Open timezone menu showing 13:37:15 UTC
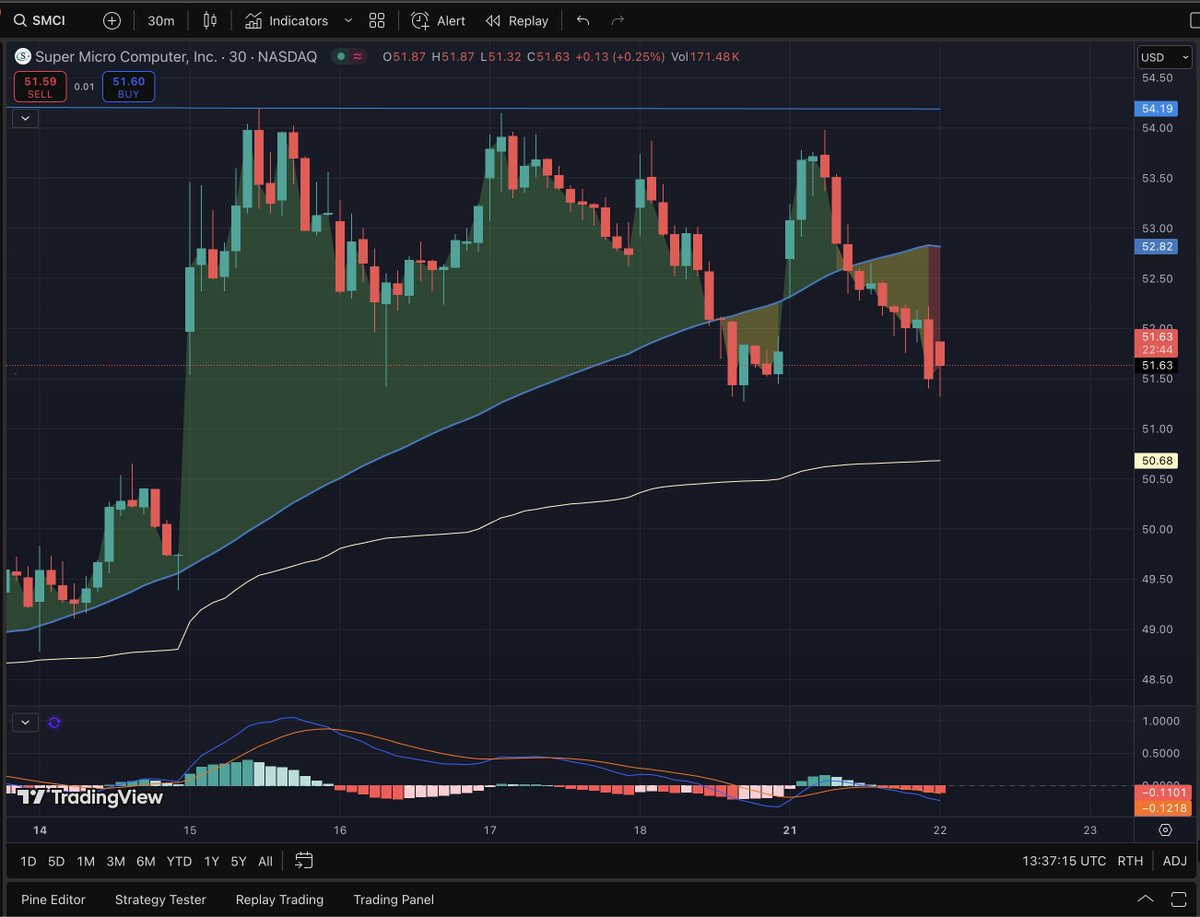The width and height of the screenshot is (1200, 917). [x=1064, y=860]
